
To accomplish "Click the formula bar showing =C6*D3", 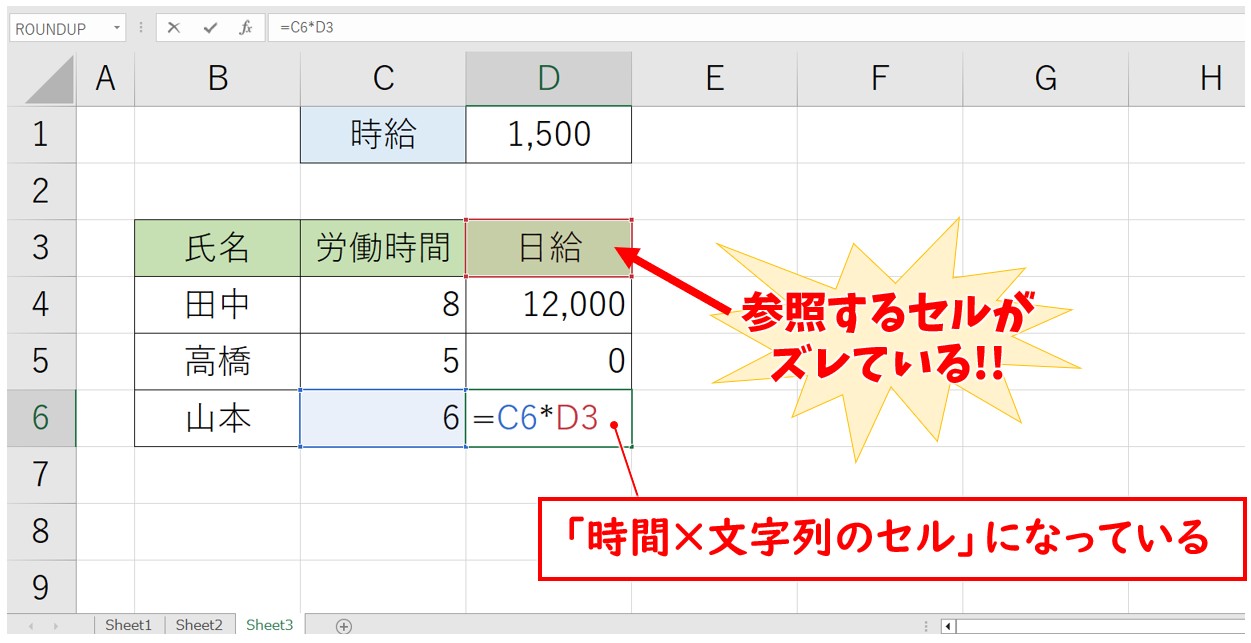I will point(758,28).
